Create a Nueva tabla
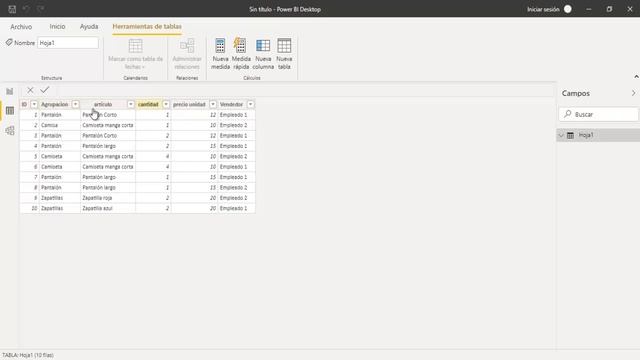640x360 pixels. pyautogui.click(x=284, y=53)
